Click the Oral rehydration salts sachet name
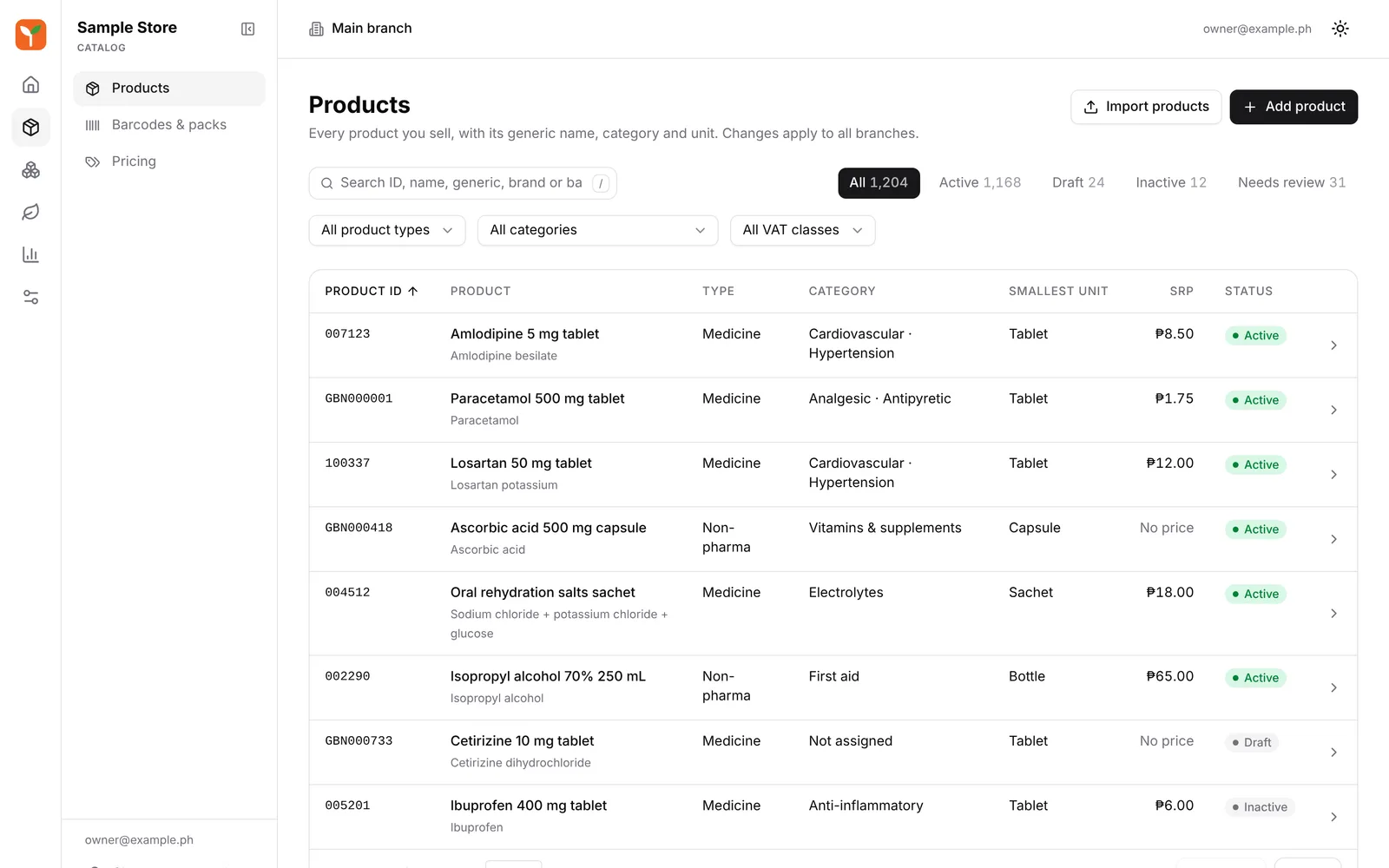This screenshot has height=868, width=1389. (543, 593)
